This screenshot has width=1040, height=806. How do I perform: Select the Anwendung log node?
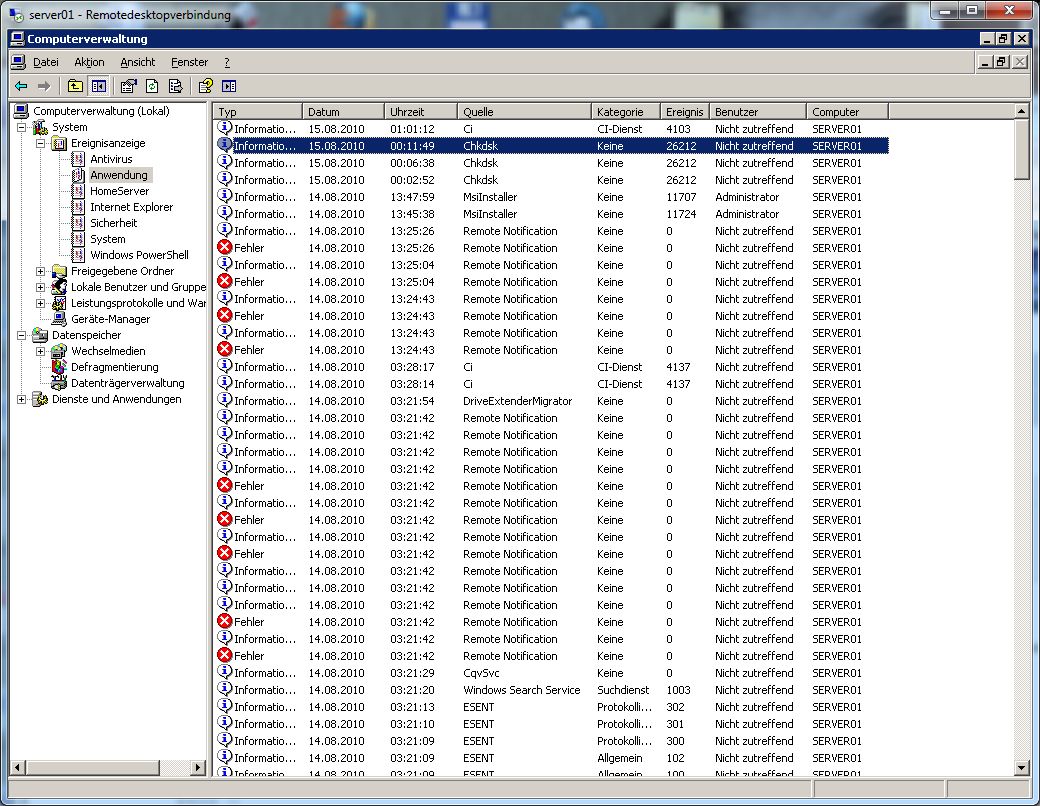coord(119,175)
